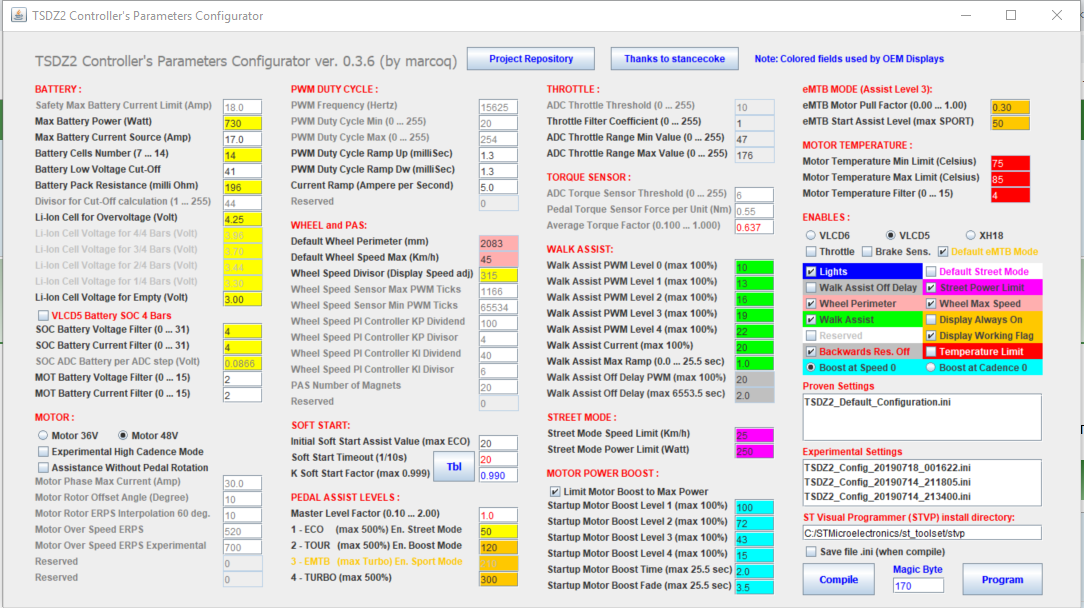Click the Thanks to stancecoke button
This screenshot has height=608, width=1084.
pyautogui.click(x=675, y=59)
